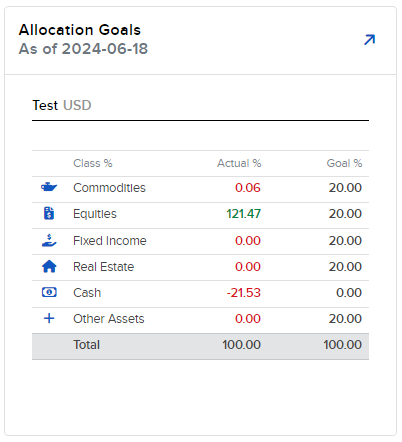Click the Equities document icon

49,213
